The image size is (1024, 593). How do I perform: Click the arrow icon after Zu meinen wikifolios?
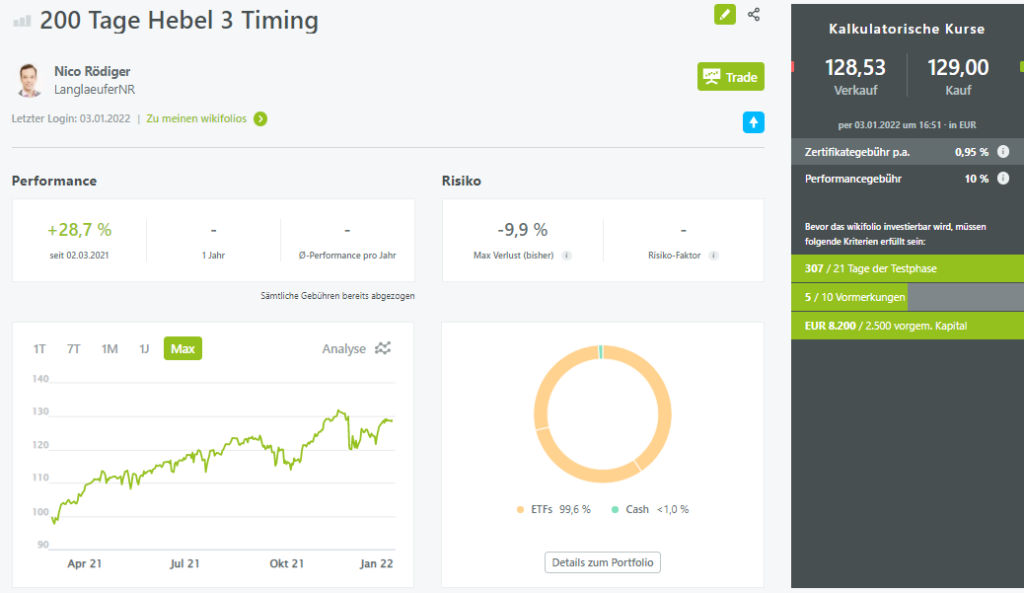click(x=261, y=119)
